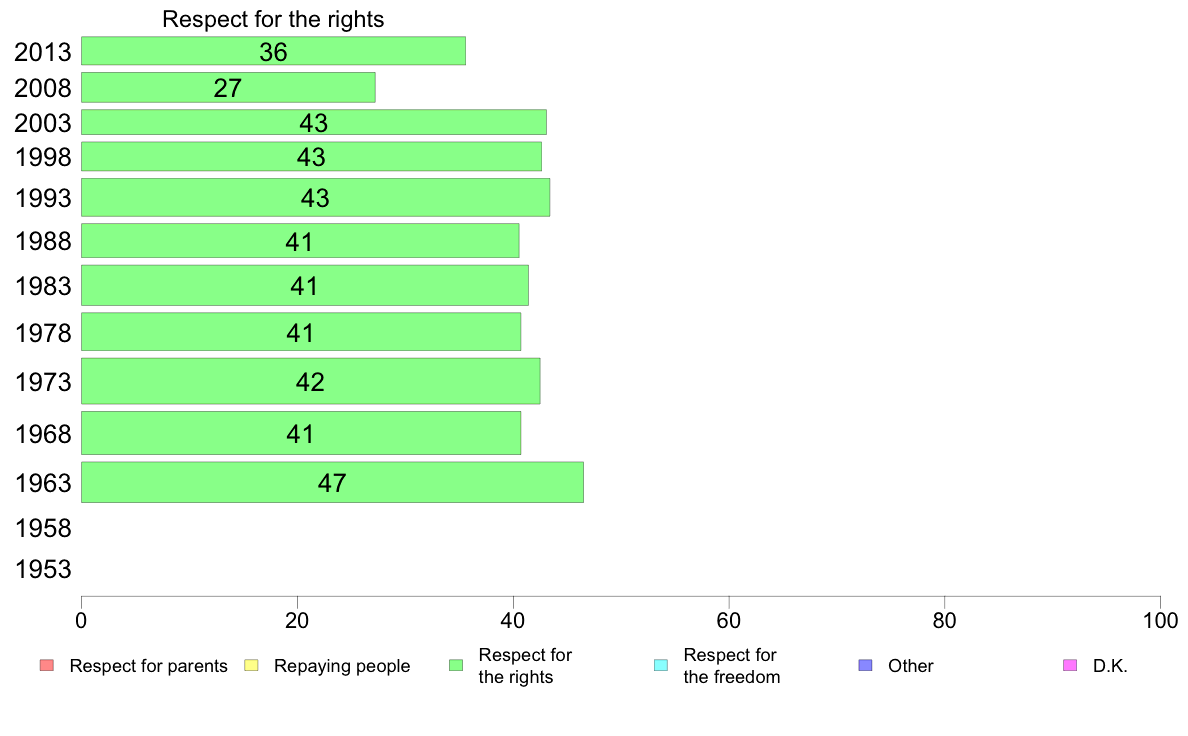1188x736 pixels.
Task: Select the 1988 bar showing 41
Action: (300, 240)
